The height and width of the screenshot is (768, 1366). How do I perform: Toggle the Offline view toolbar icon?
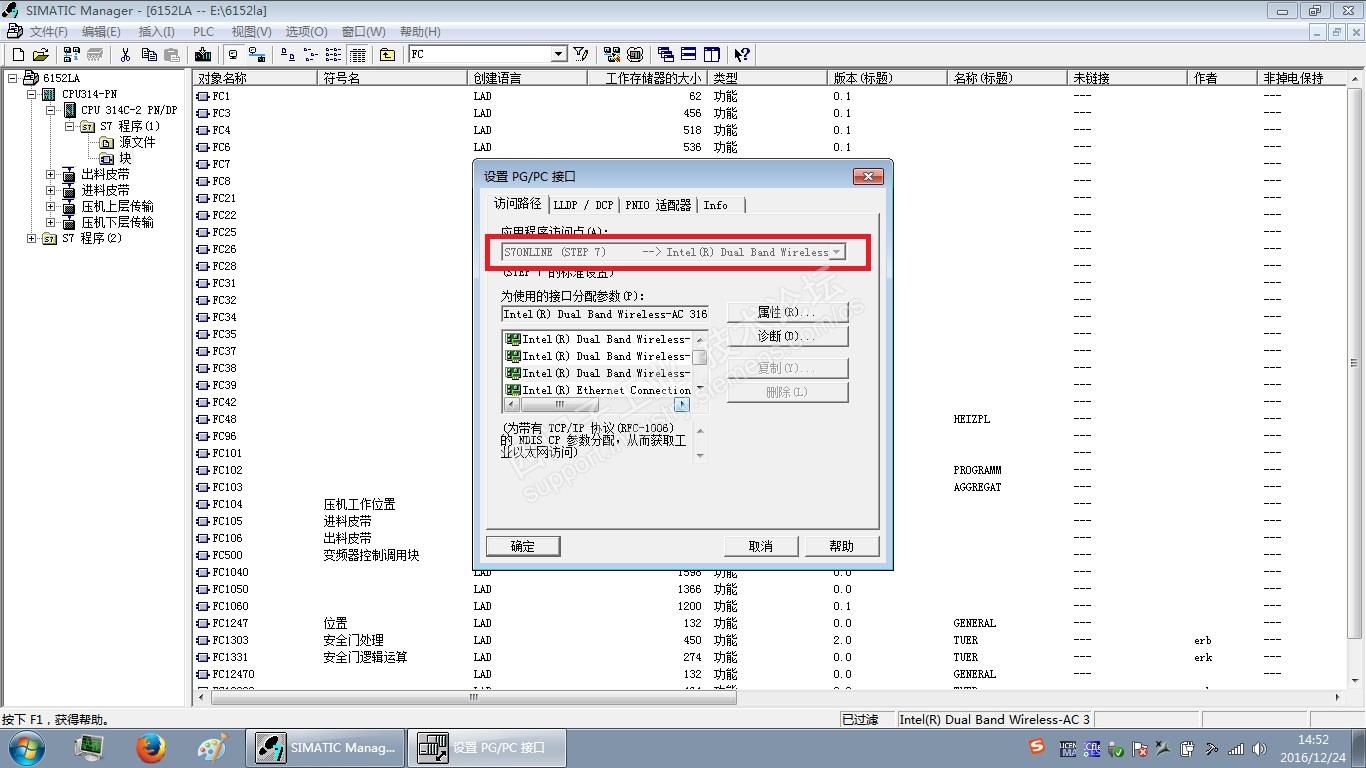pos(257,55)
